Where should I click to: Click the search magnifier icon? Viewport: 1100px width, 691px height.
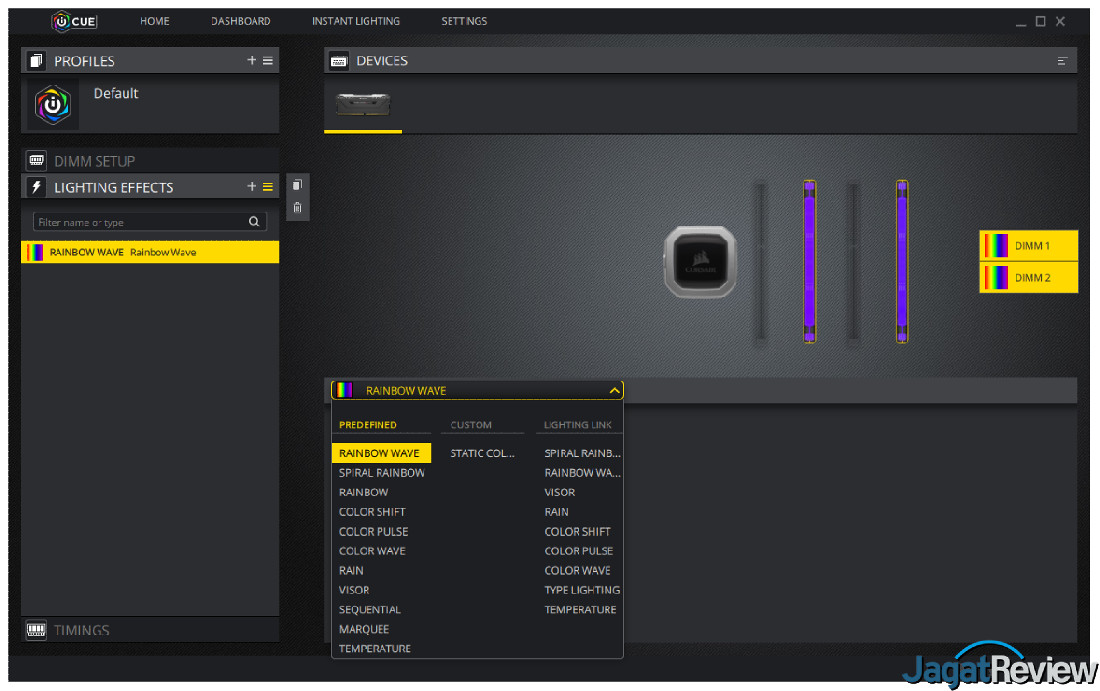pos(254,222)
